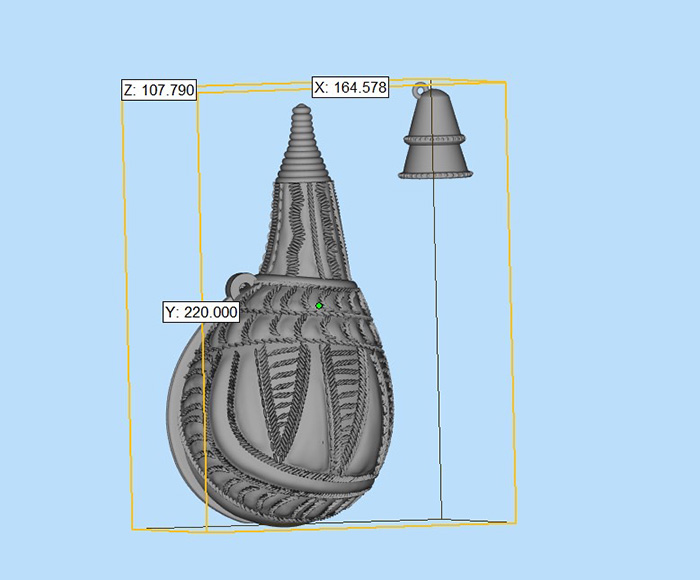
Task: Click the X: 164.578 dimension label
Action: pos(350,87)
